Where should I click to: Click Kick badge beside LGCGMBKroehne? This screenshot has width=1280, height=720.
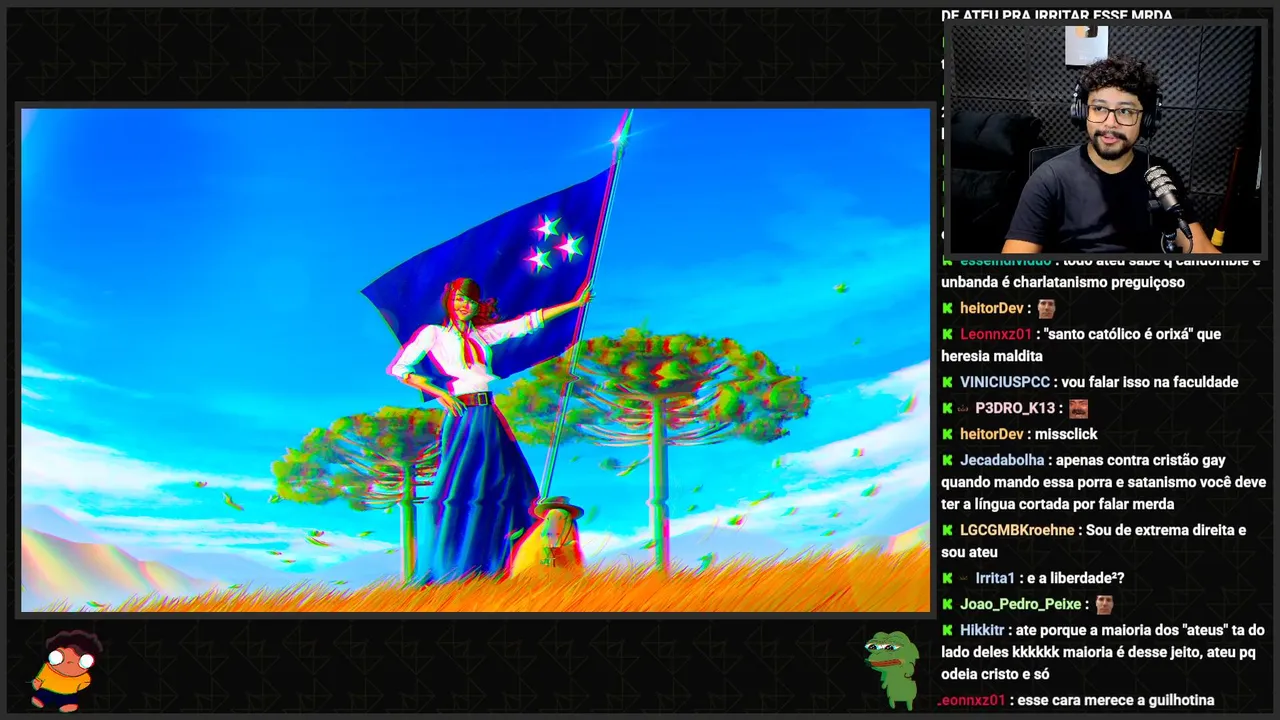[947, 530]
